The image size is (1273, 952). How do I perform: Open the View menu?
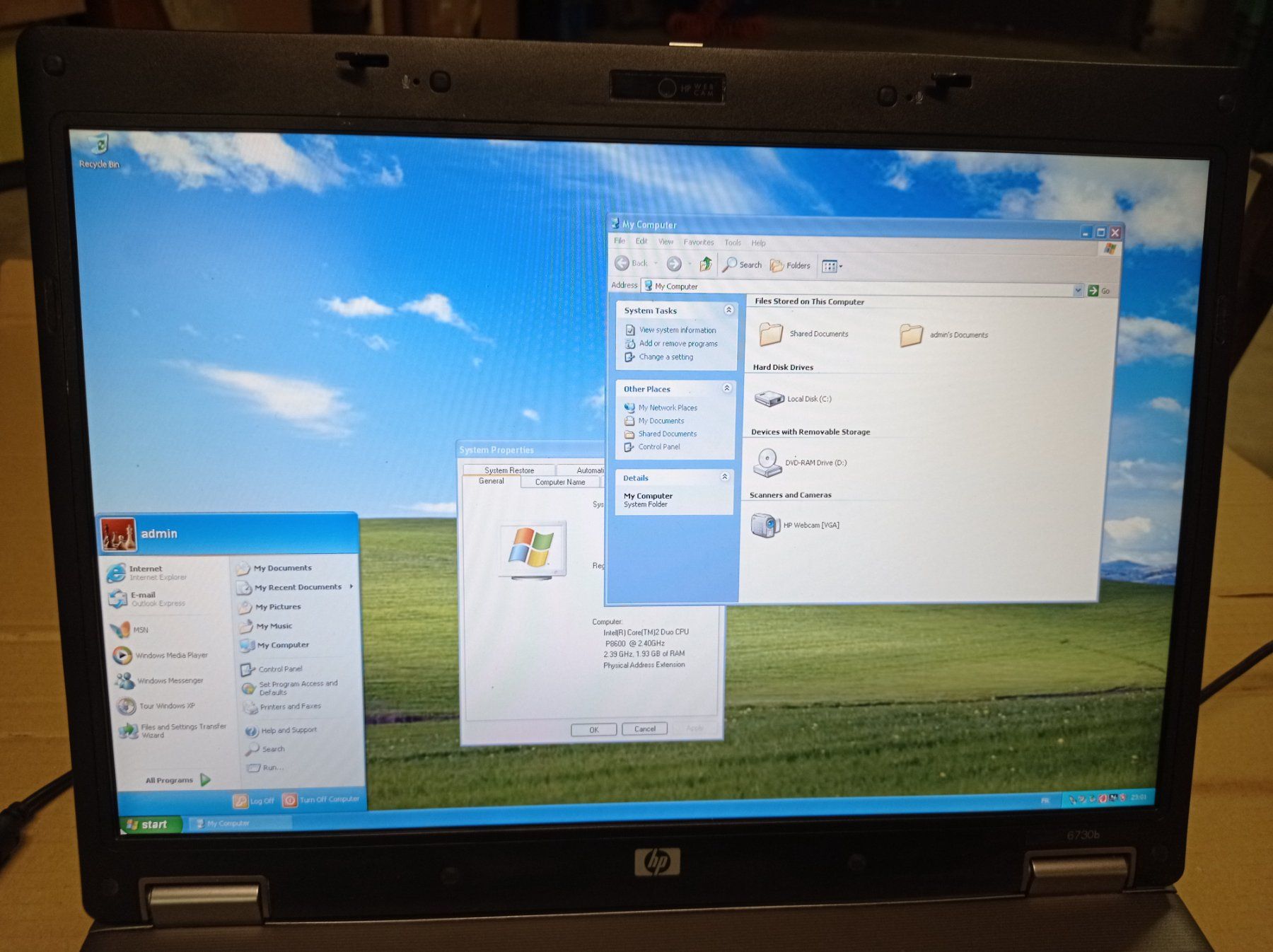click(x=665, y=242)
